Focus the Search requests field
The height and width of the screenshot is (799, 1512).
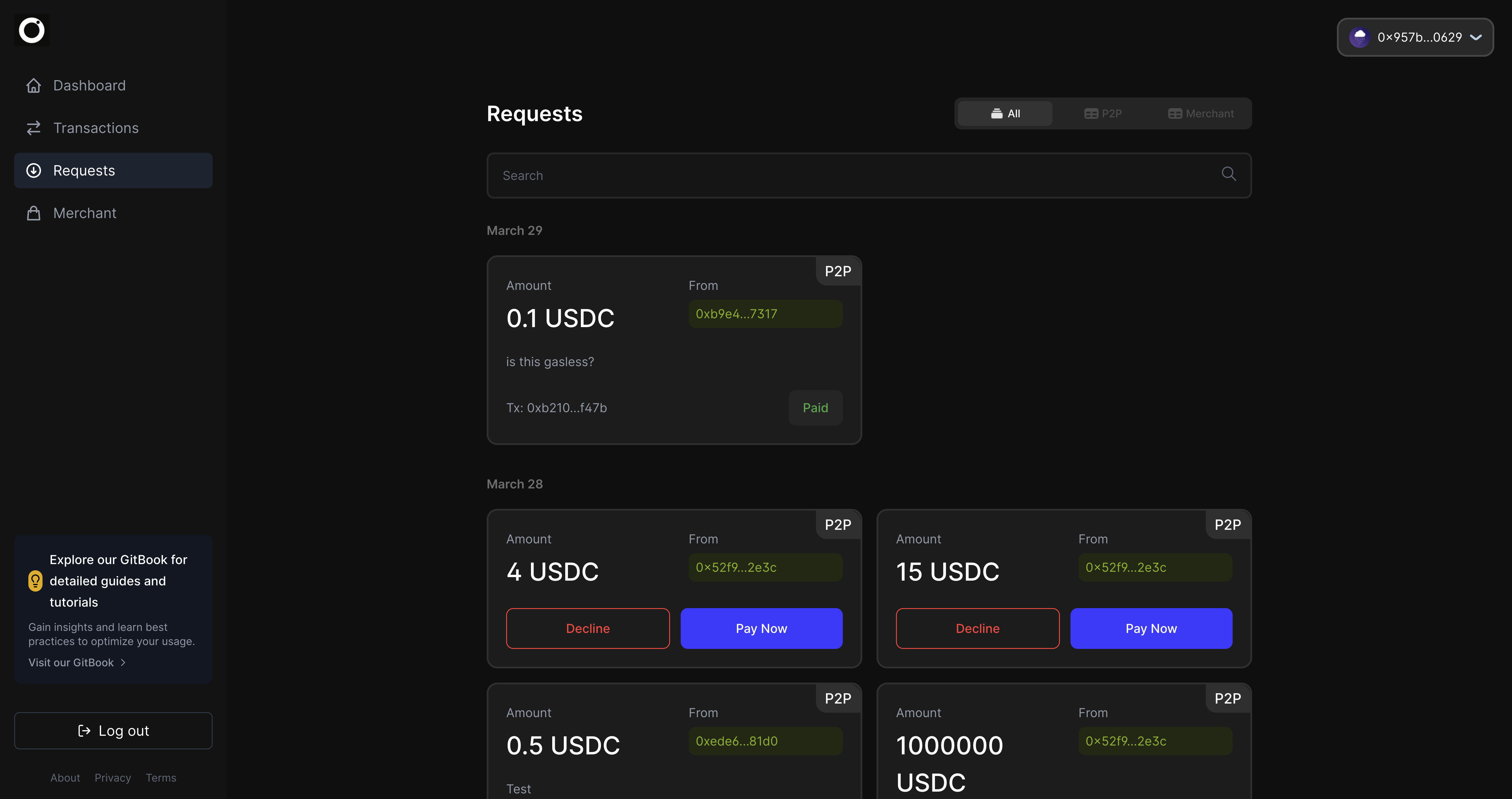pos(851,176)
